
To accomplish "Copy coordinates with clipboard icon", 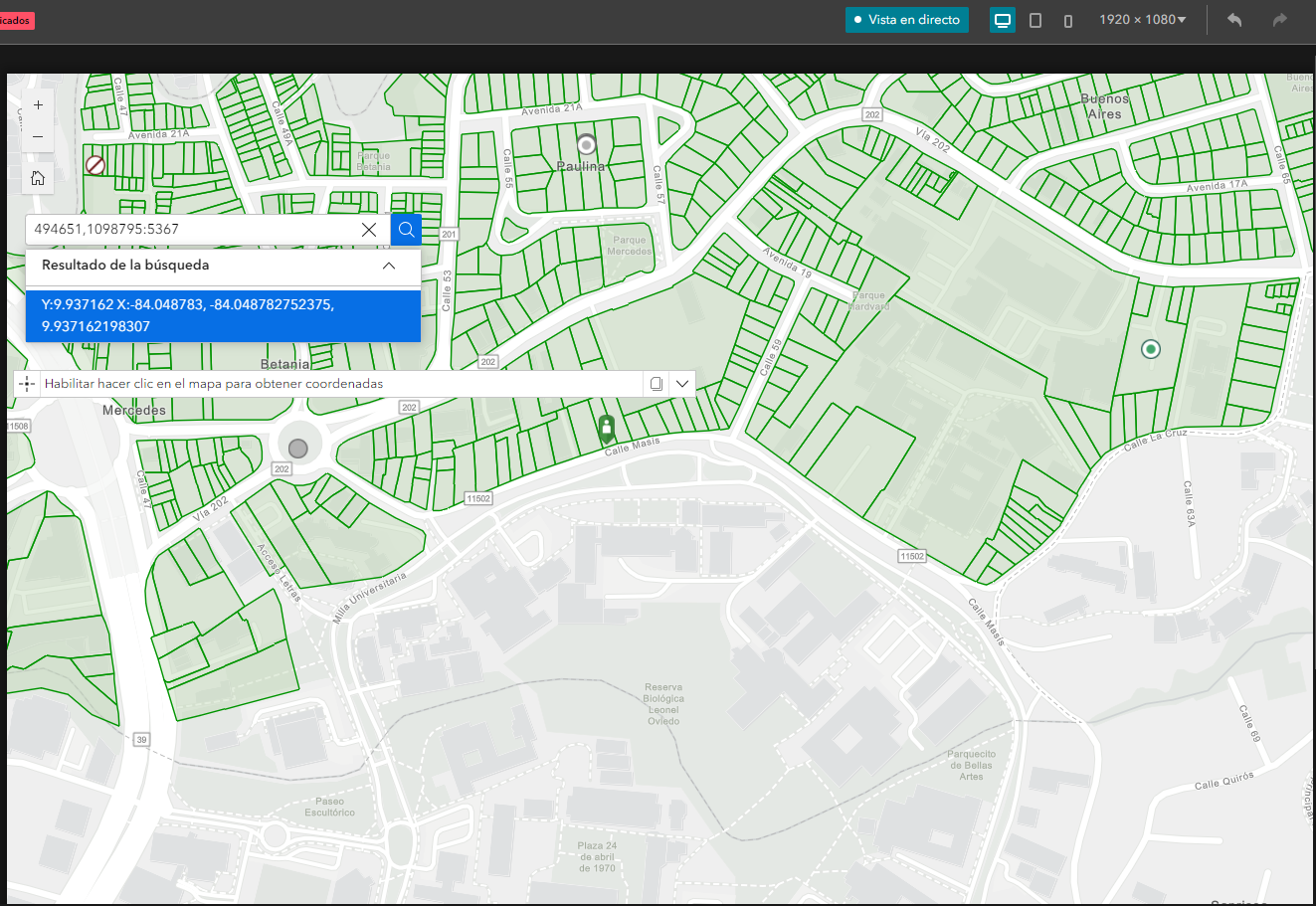I will click(657, 384).
